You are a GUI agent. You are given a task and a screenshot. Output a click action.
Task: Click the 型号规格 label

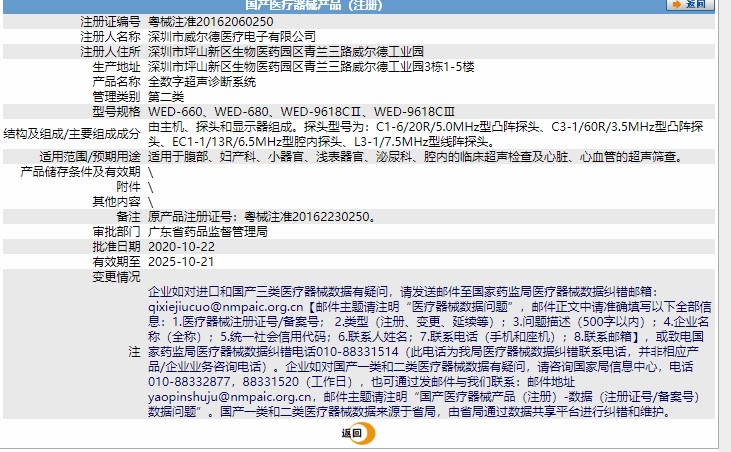116,112
